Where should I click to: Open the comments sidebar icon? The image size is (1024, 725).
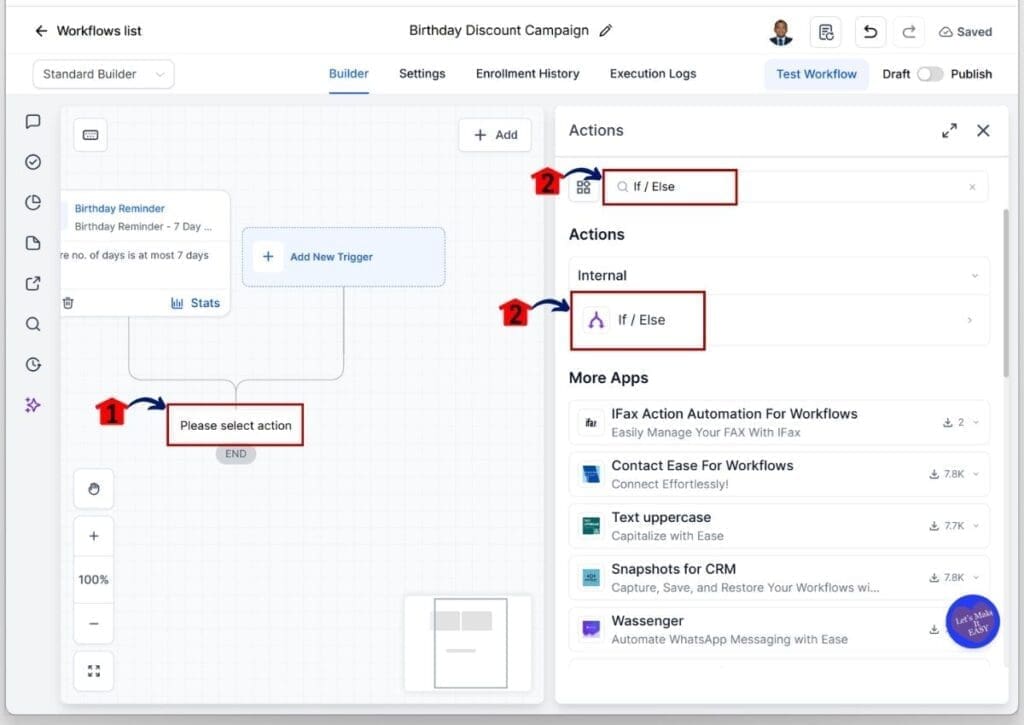coord(33,121)
